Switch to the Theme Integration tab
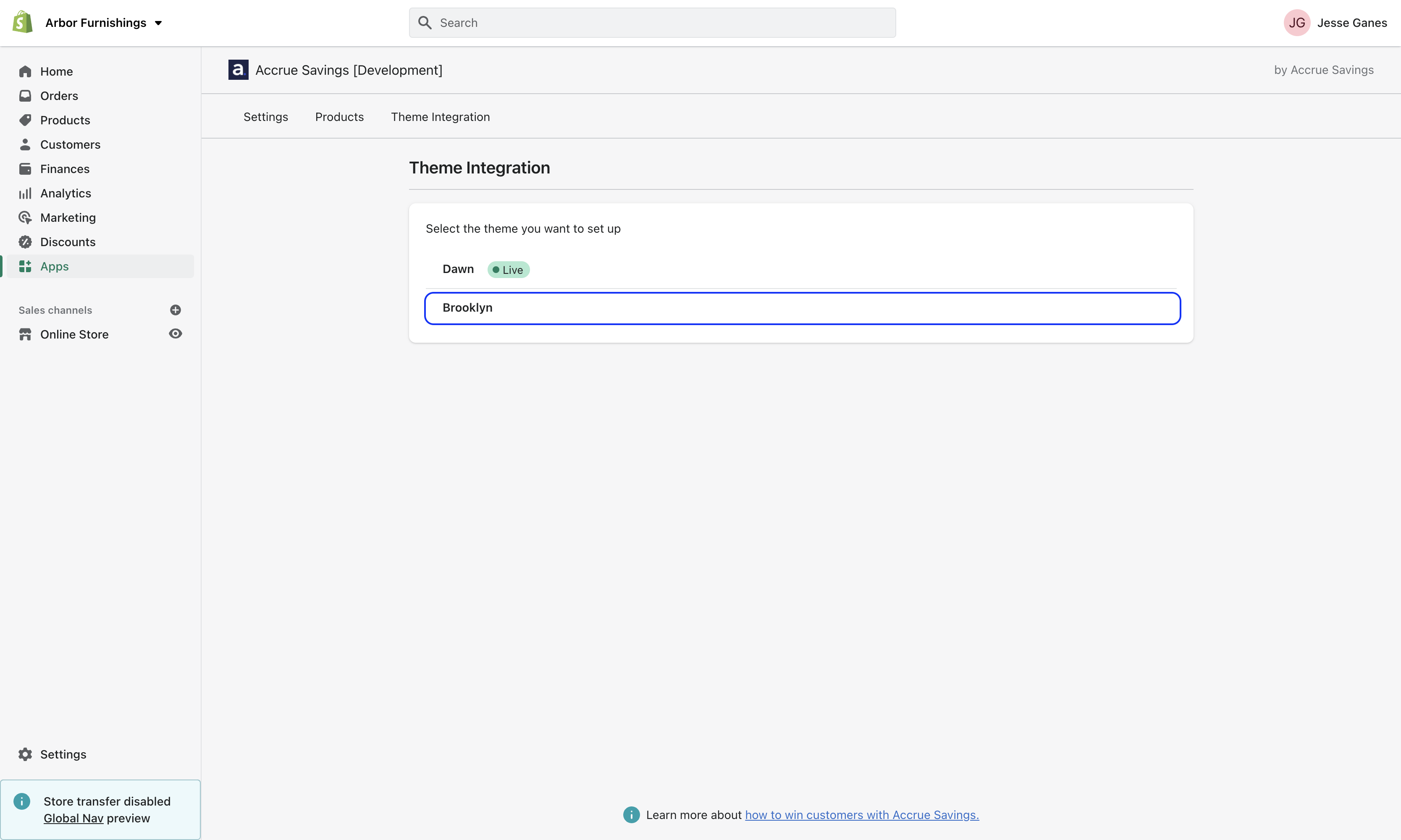Viewport: 1401px width, 840px height. point(440,117)
